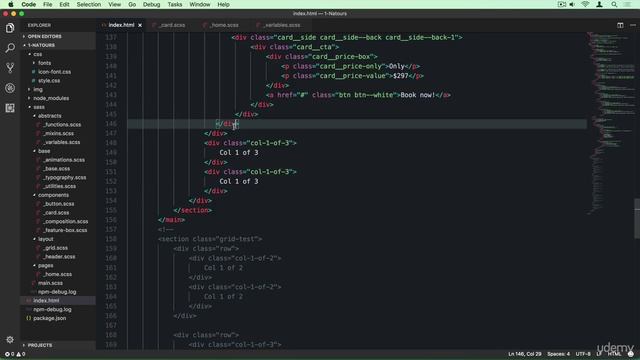Split the editor with top-right icon
Viewport: 640px width, 360px height.
point(620,25)
